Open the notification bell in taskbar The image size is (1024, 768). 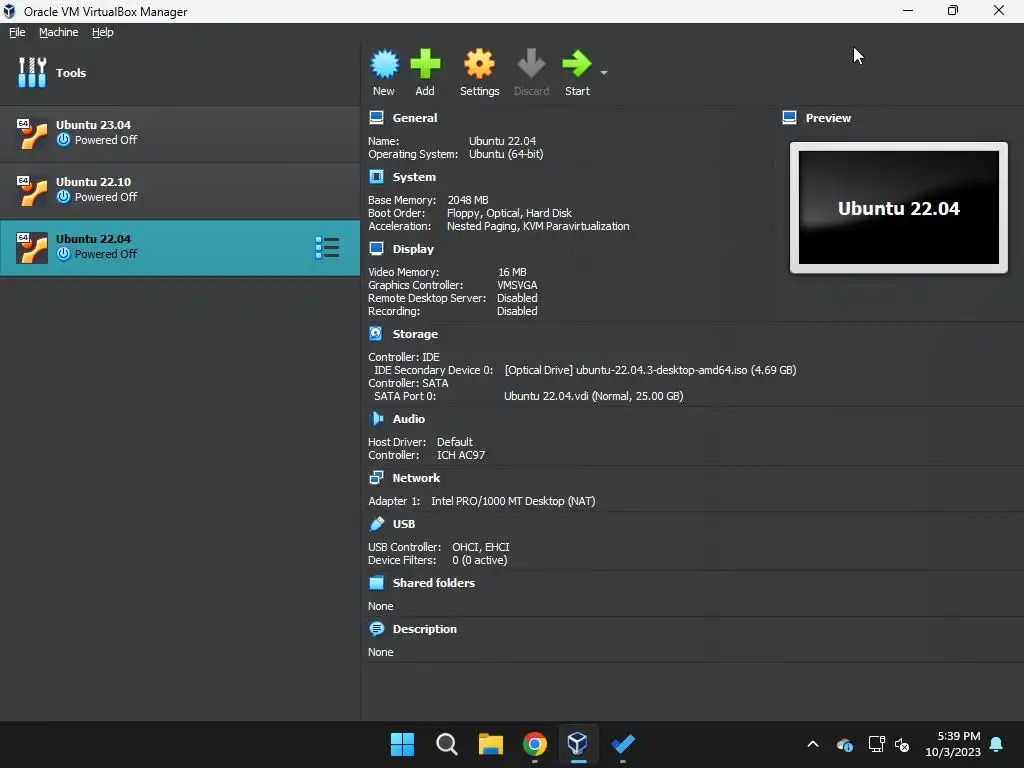click(x=997, y=744)
